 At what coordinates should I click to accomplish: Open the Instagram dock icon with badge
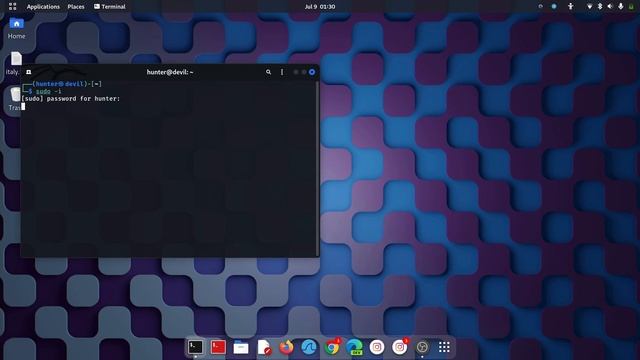tap(400, 347)
